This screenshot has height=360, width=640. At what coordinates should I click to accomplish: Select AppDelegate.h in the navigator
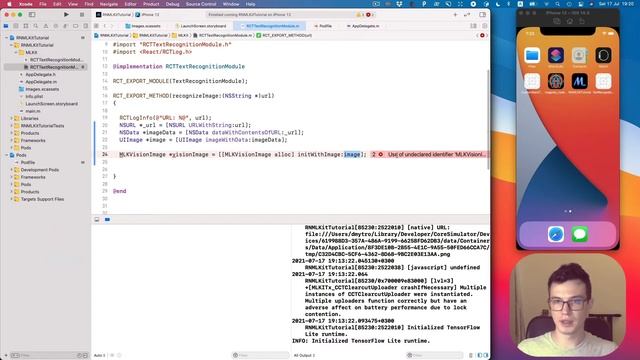click(x=40, y=74)
